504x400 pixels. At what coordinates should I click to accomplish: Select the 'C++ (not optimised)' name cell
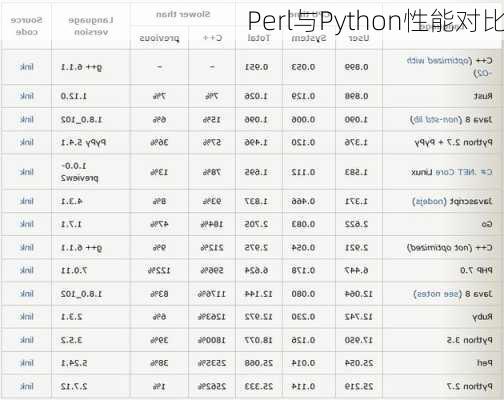click(x=449, y=248)
